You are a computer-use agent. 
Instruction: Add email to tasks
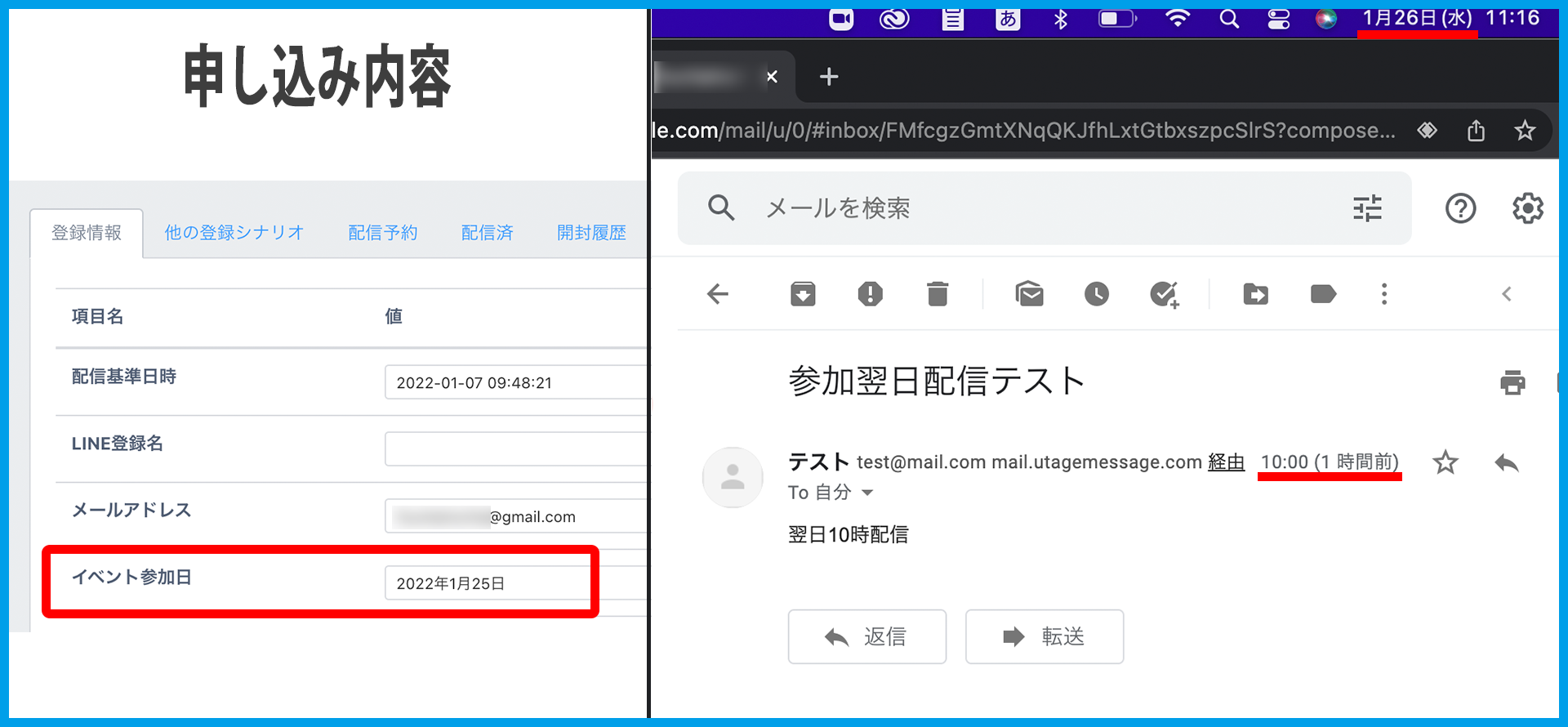pos(1164,294)
